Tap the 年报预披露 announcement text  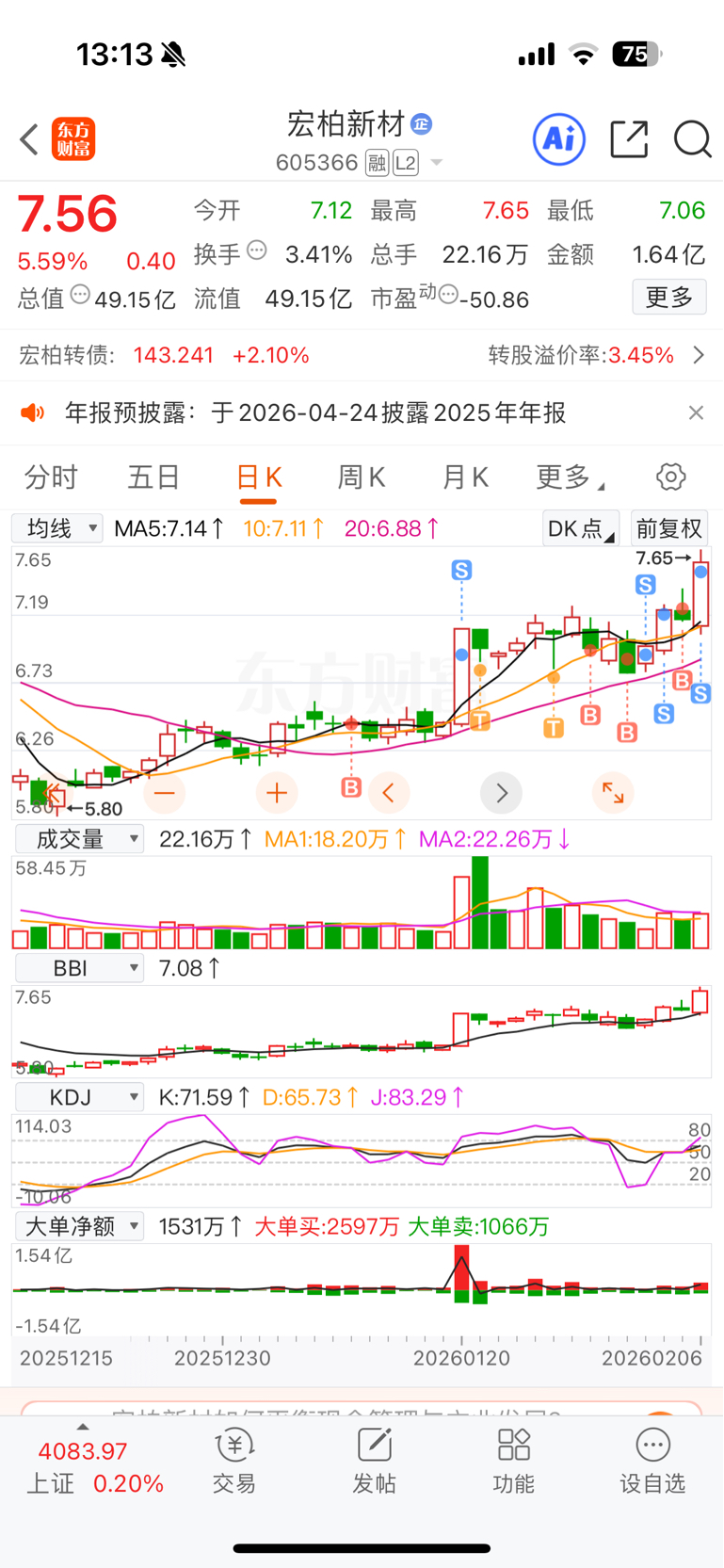tap(315, 412)
